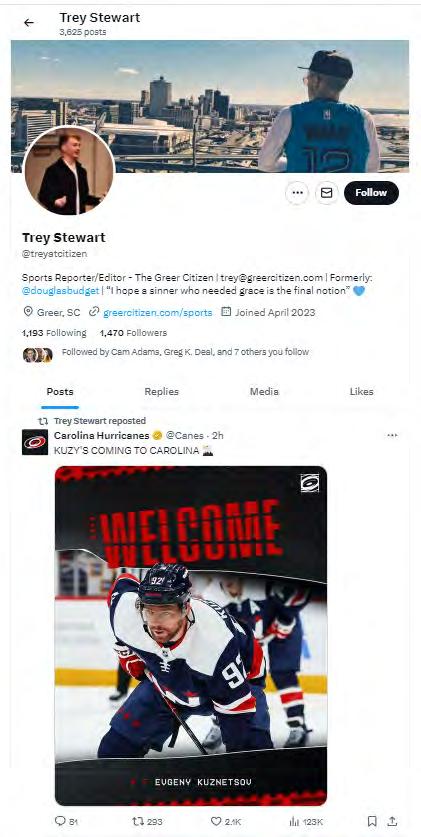Bookmark the Carolina Hurricanes post
The image size is (421, 837).
click(x=372, y=822)
